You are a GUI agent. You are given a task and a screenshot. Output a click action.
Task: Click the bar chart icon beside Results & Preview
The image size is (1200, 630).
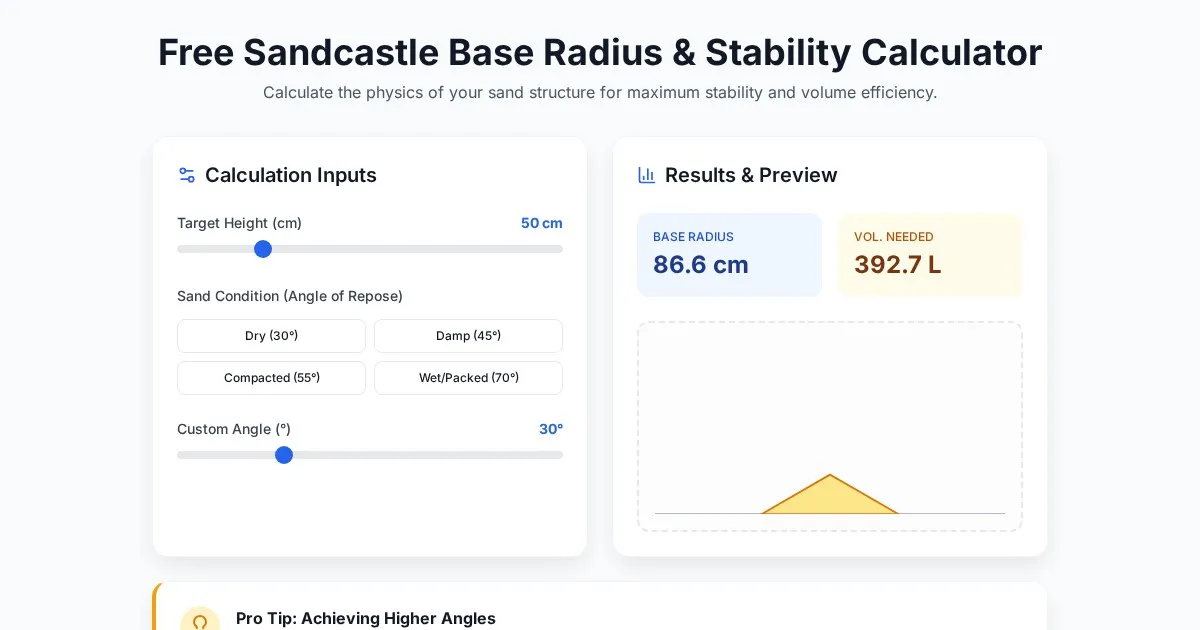pos(647,175)
